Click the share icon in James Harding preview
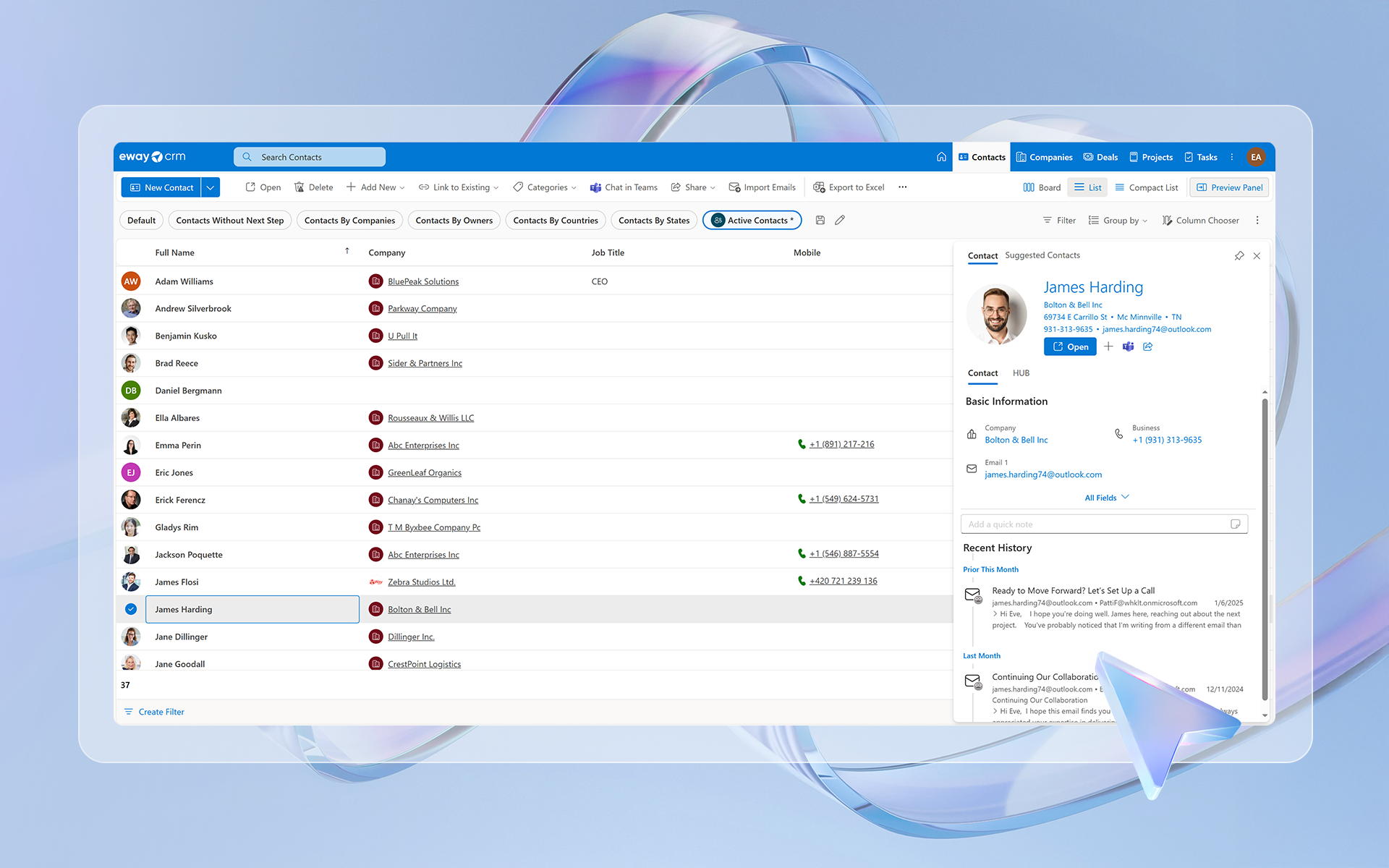This screenshot has width=1389, height=868. click(x=1148, y=346)
